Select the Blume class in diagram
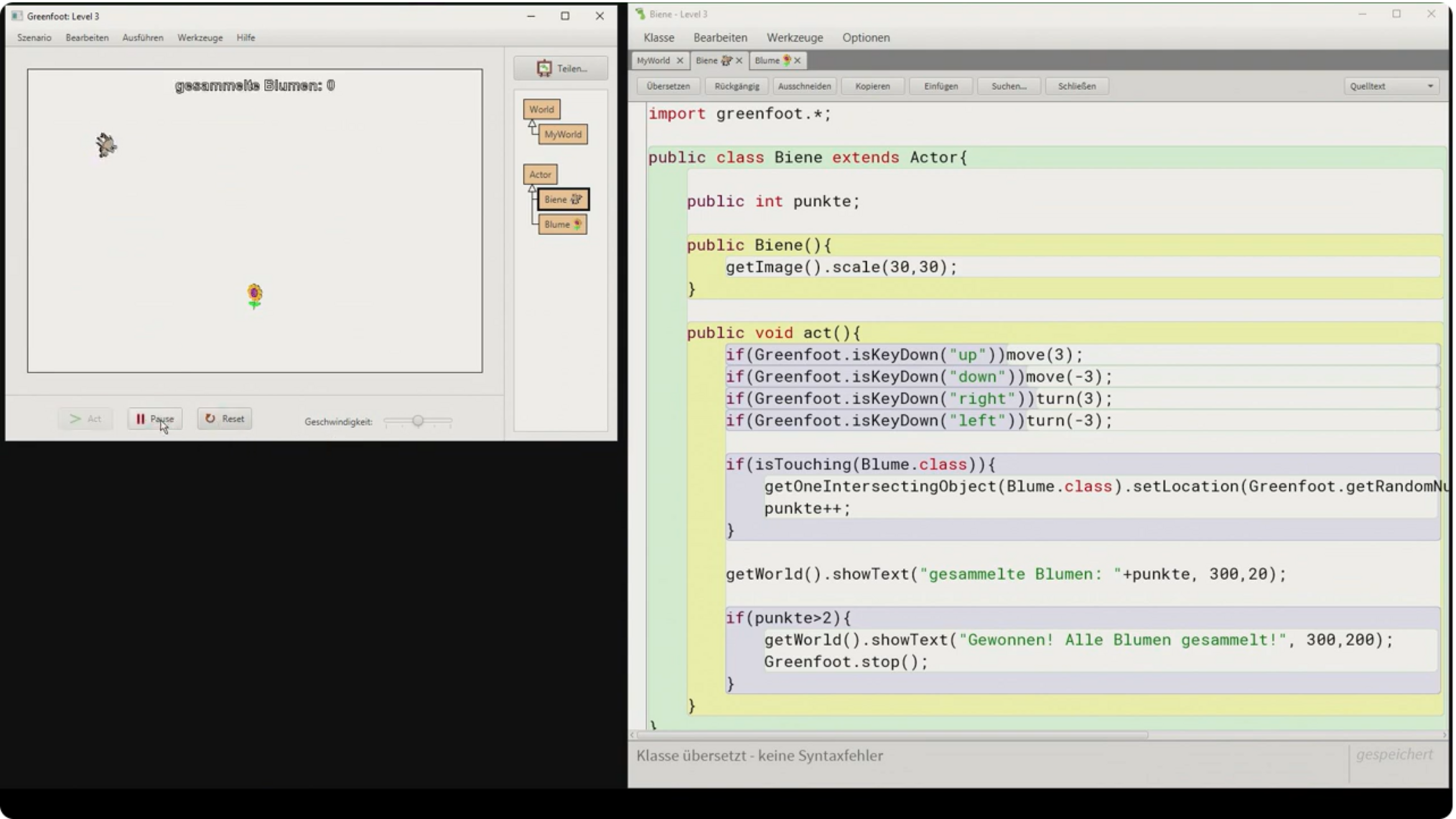This screenshot has height=819, width=1456. (x=562, y=224)
